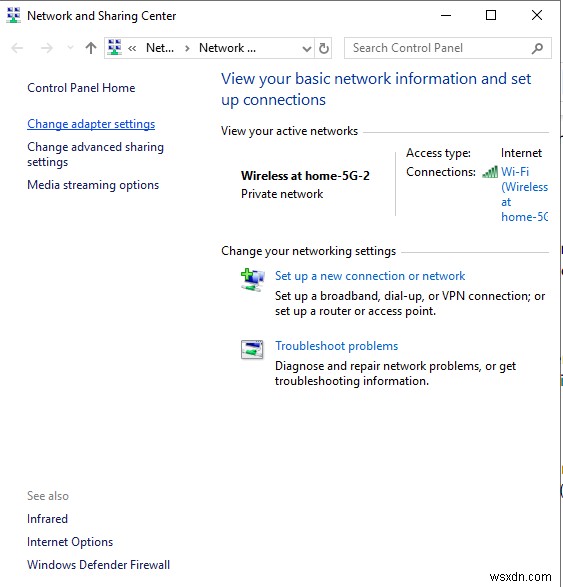This screenshot has width=563, height=587.
Task: Click the search magnifier icon
Action: (x=537, y=48)
